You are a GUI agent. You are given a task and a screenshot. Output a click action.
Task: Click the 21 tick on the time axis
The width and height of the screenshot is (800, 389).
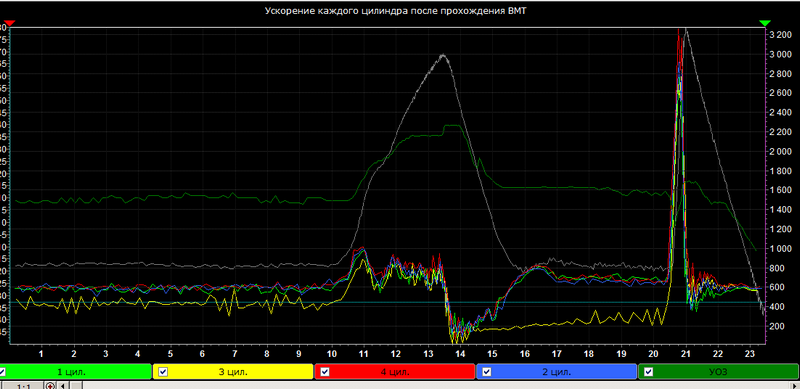(x=686, y=353)
